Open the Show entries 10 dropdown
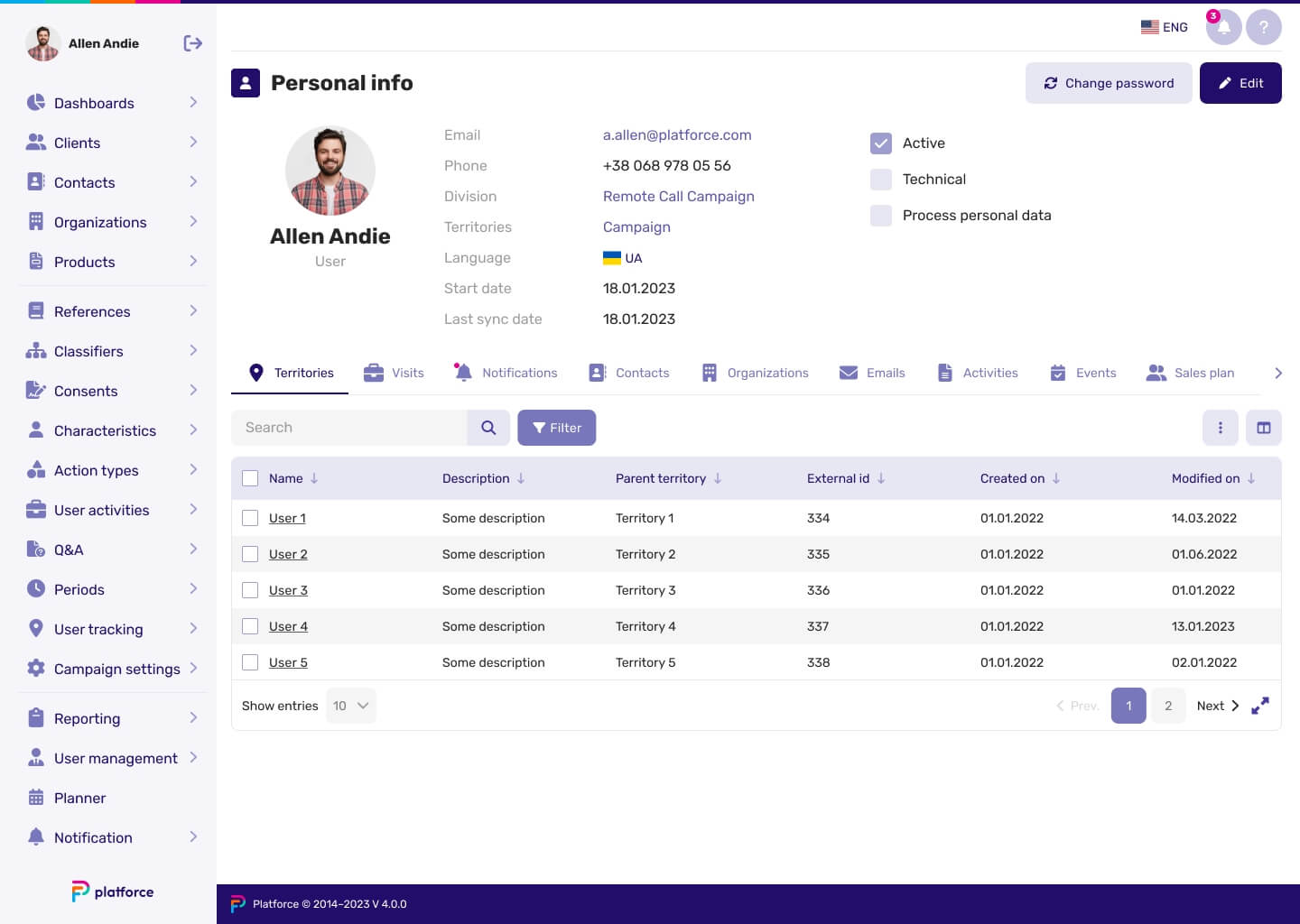Viewport: 1300px width, 924px height. coord(351,706)
